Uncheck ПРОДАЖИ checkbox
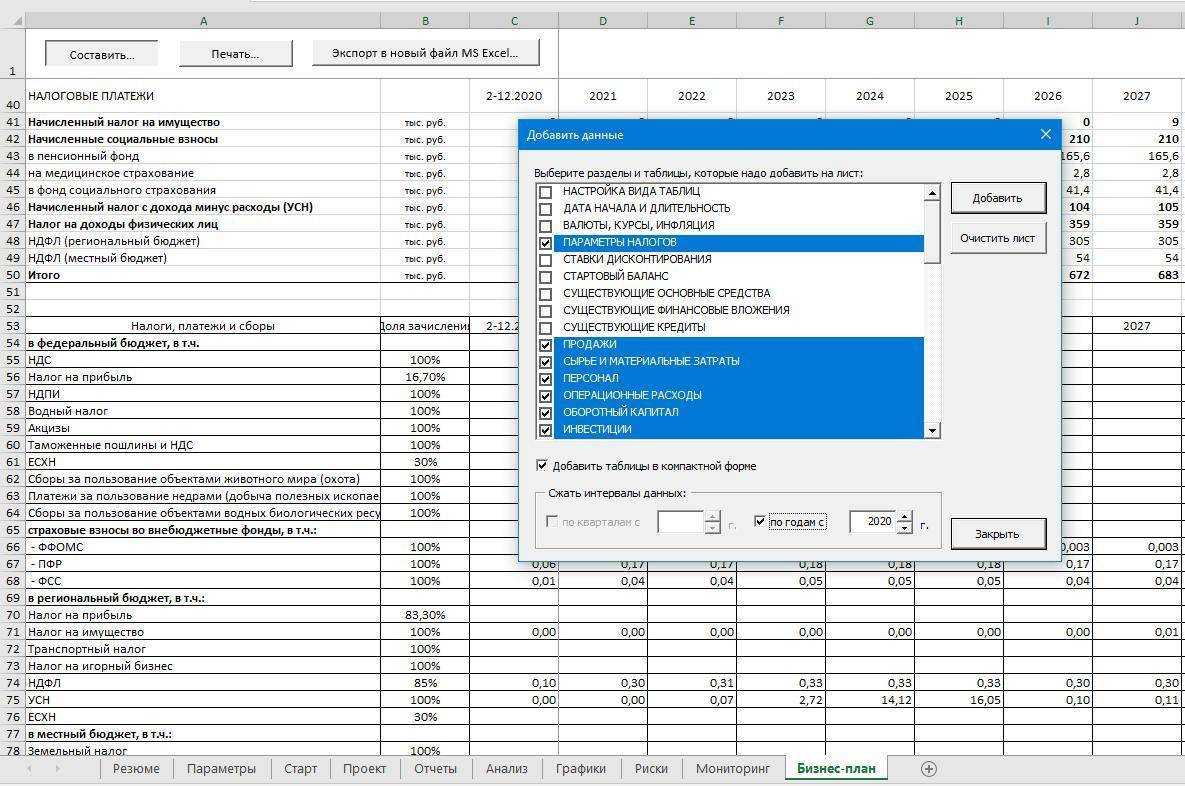Viewport: 1185px width, 786px height. point(546,345)
